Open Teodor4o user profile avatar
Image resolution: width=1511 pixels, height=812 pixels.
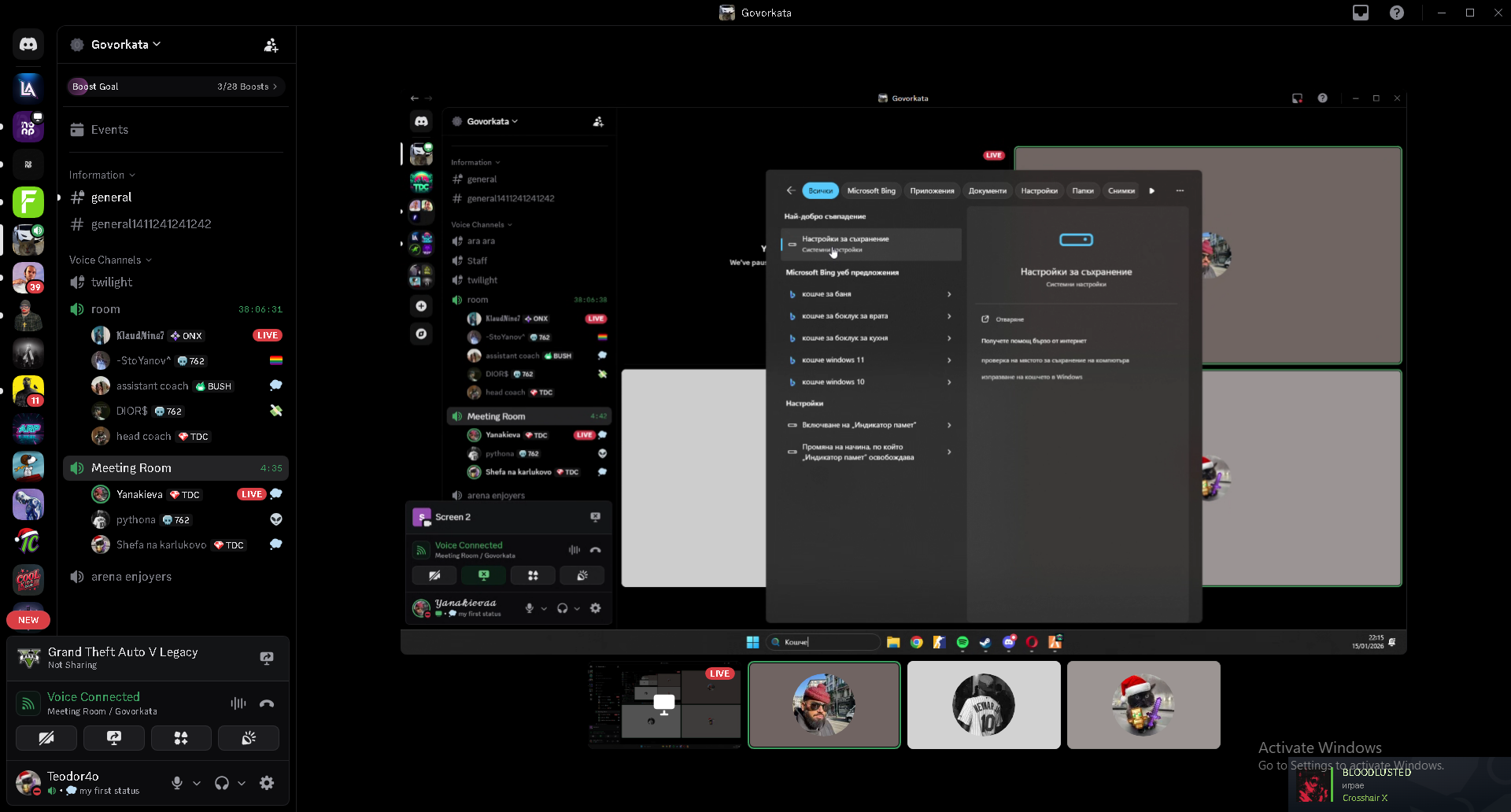28,783
